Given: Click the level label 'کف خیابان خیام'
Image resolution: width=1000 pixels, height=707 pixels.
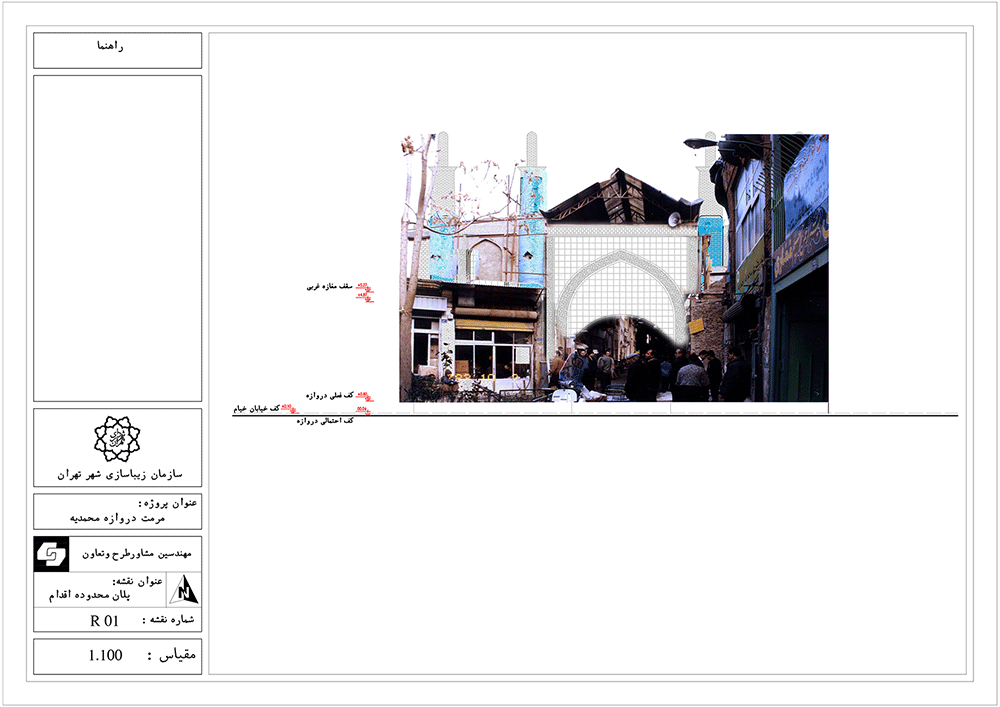Looking at the screenshot, I should (x=256, y=409).
